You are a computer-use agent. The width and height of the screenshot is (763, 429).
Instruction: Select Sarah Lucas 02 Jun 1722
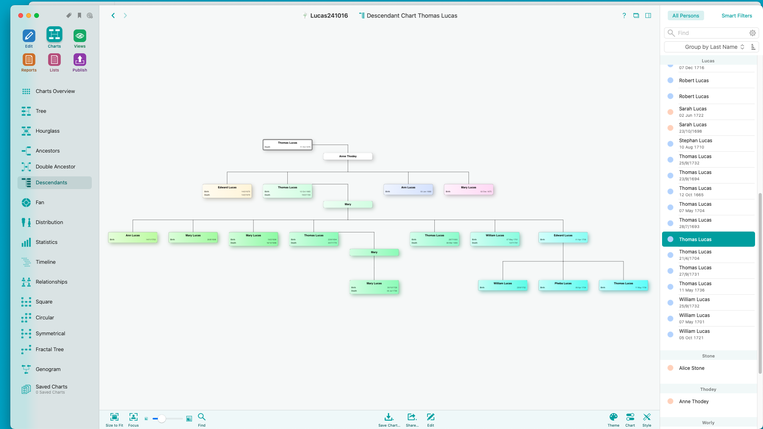point(708,112)
